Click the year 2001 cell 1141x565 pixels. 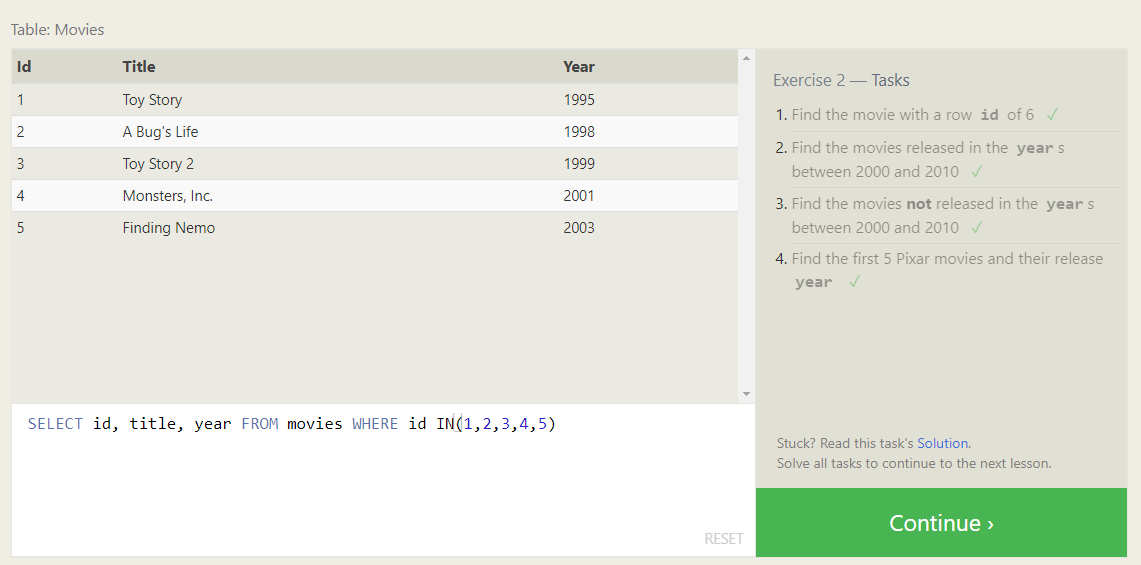(579, 196)
